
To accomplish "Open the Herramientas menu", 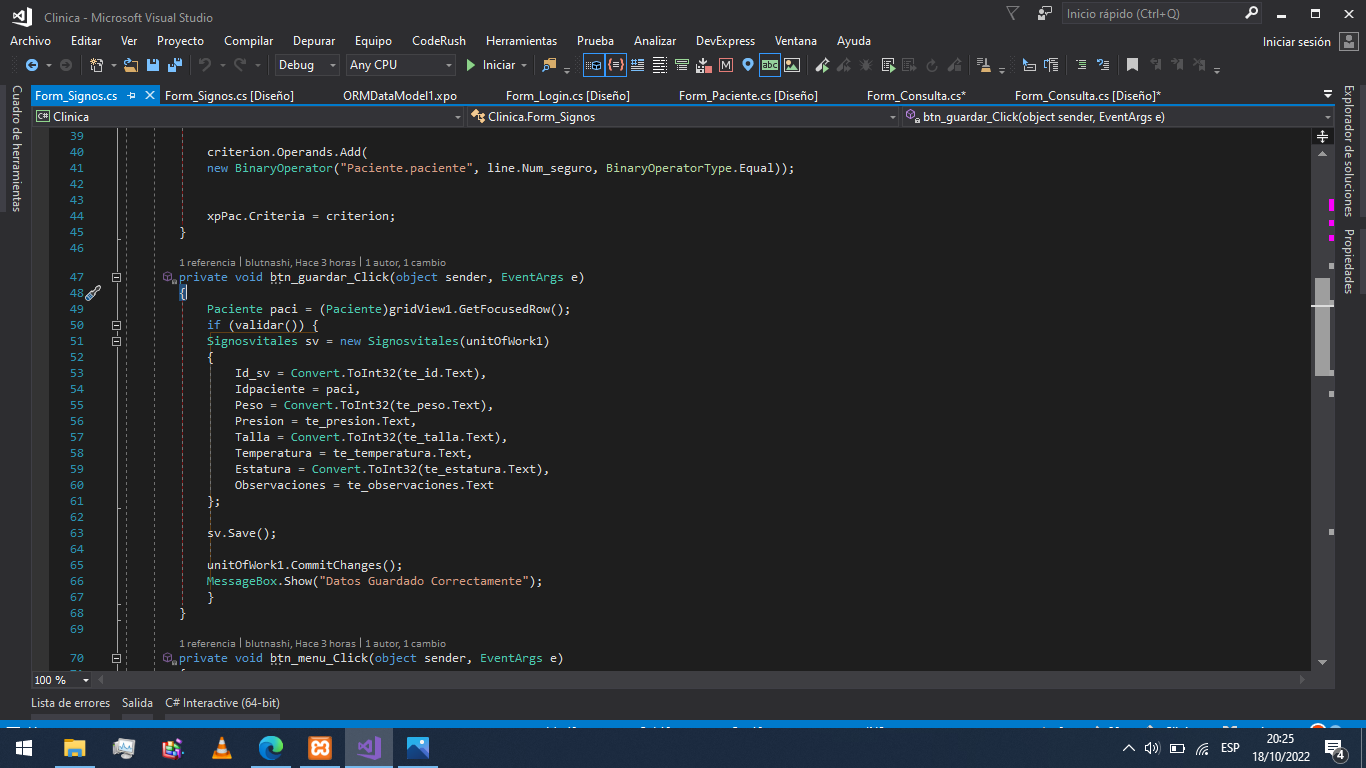I will tap(521, 41).
